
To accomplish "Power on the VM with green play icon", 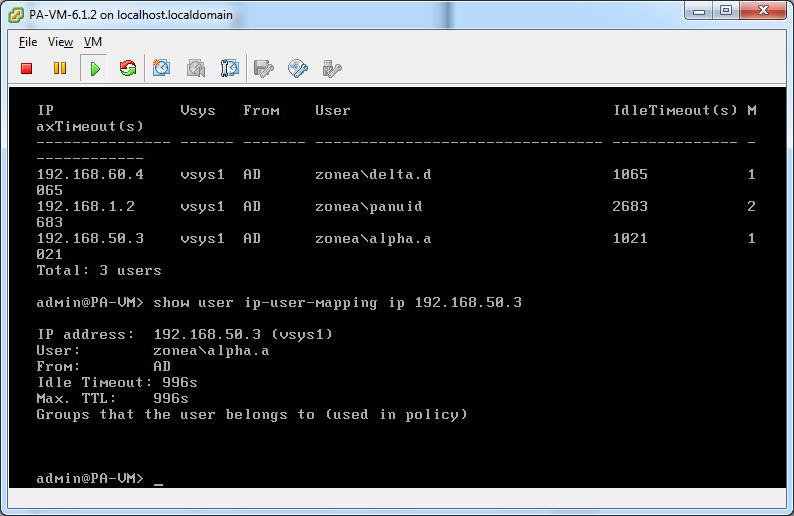I will point(95,68).
